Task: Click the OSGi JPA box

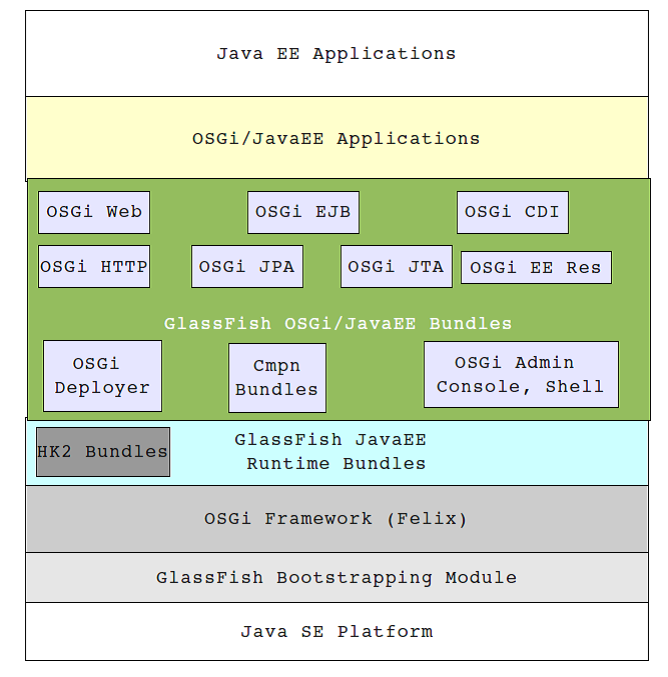Action: 247,266
